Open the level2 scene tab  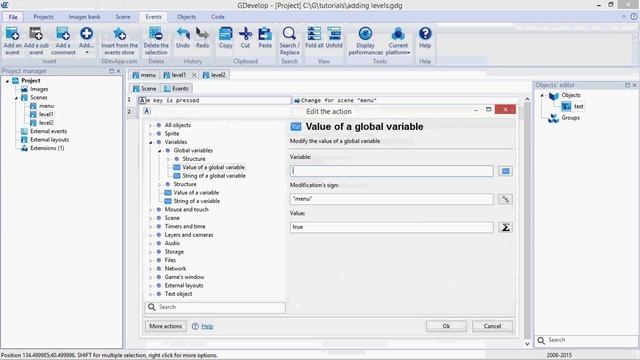[215, 75]
